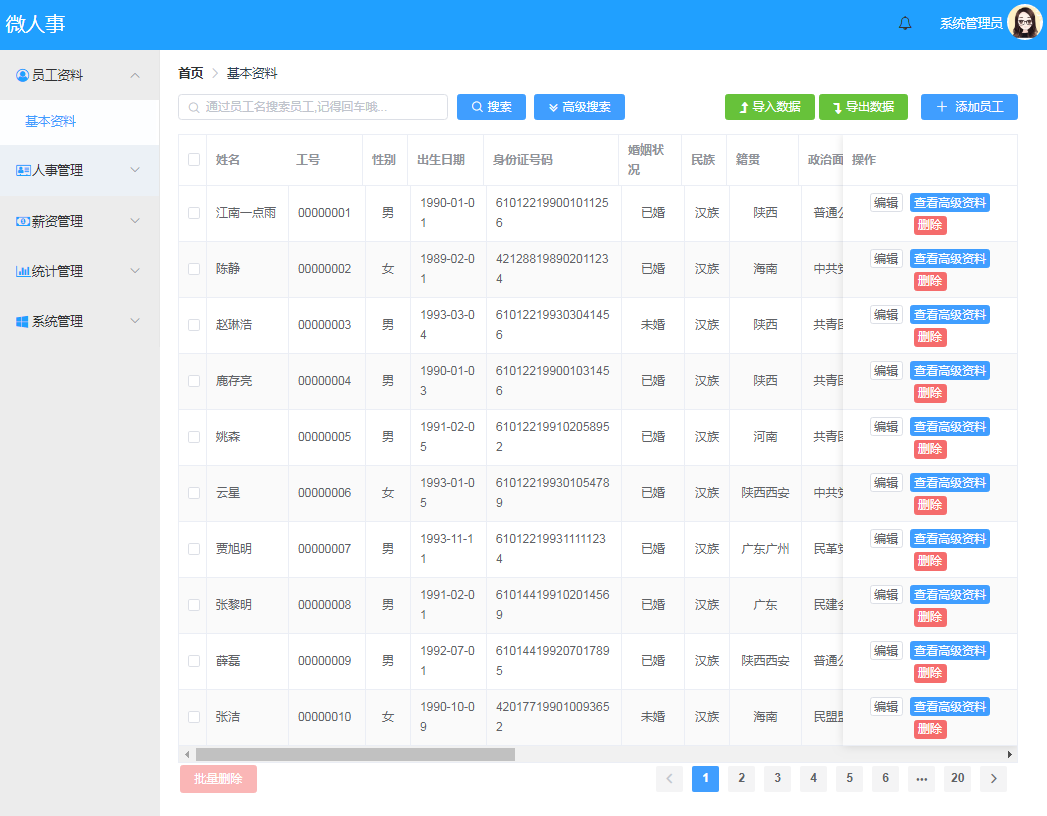The image size is (1047, 816).
Task: Expand the 薪资管理 dropdown arrow
Action: (x=136, y=220)
